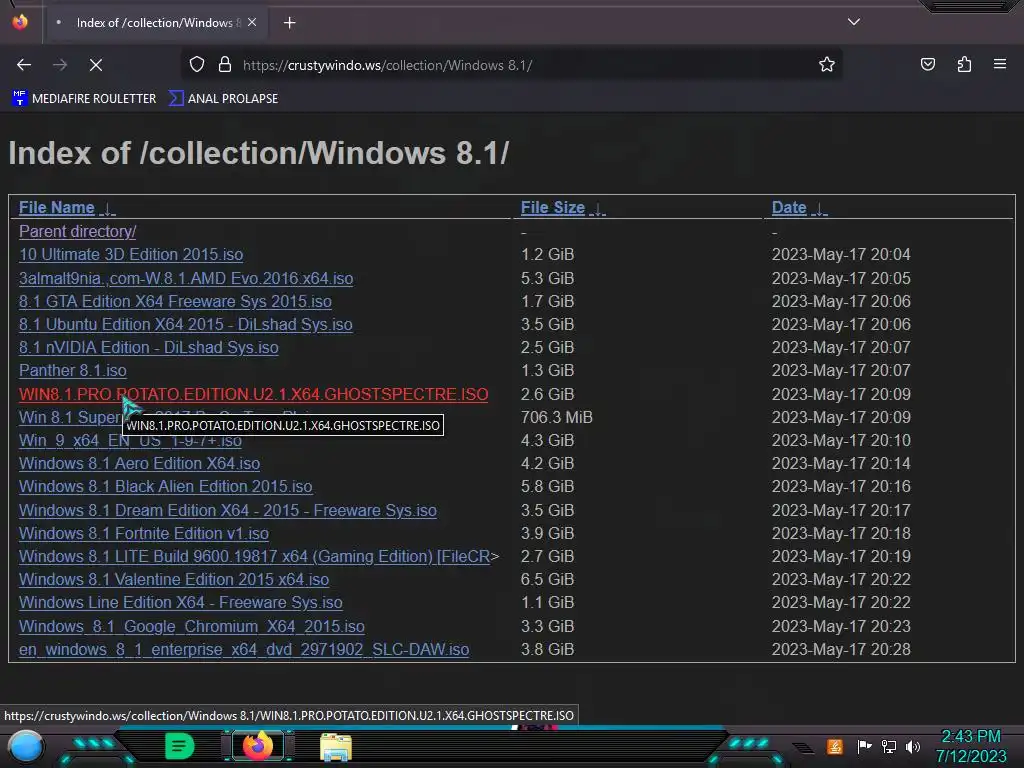The width and height of the screenshot is (1024, 768).
Task: Sort by File Name column
Action: tap(56, 208)
